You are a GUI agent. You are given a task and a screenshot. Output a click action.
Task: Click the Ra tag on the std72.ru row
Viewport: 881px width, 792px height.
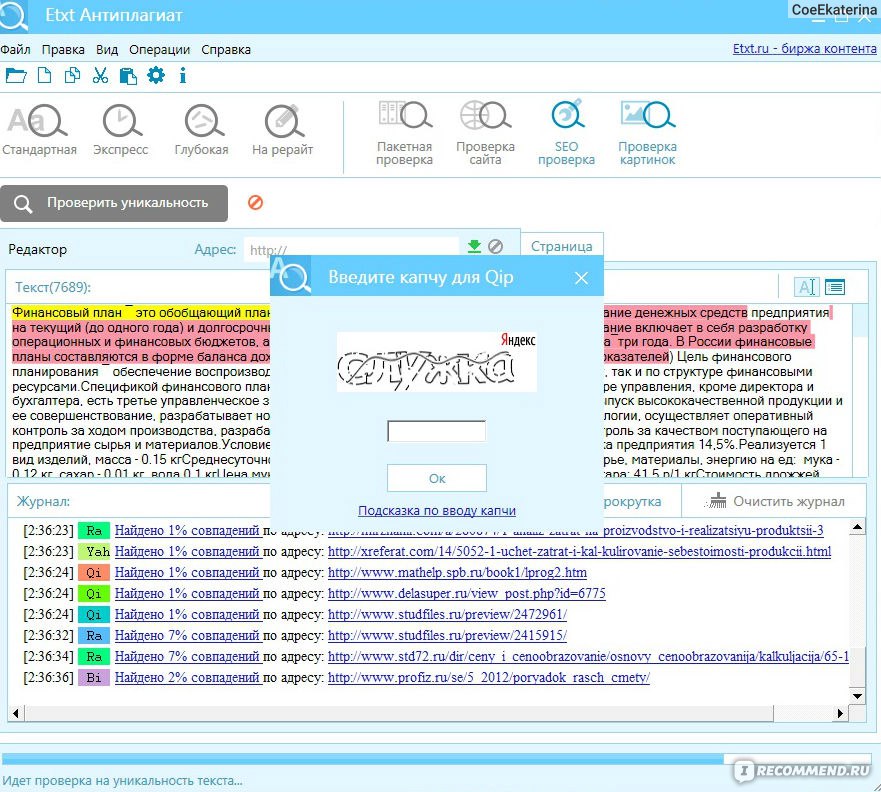pyautogui.click(x=94, y=656)
